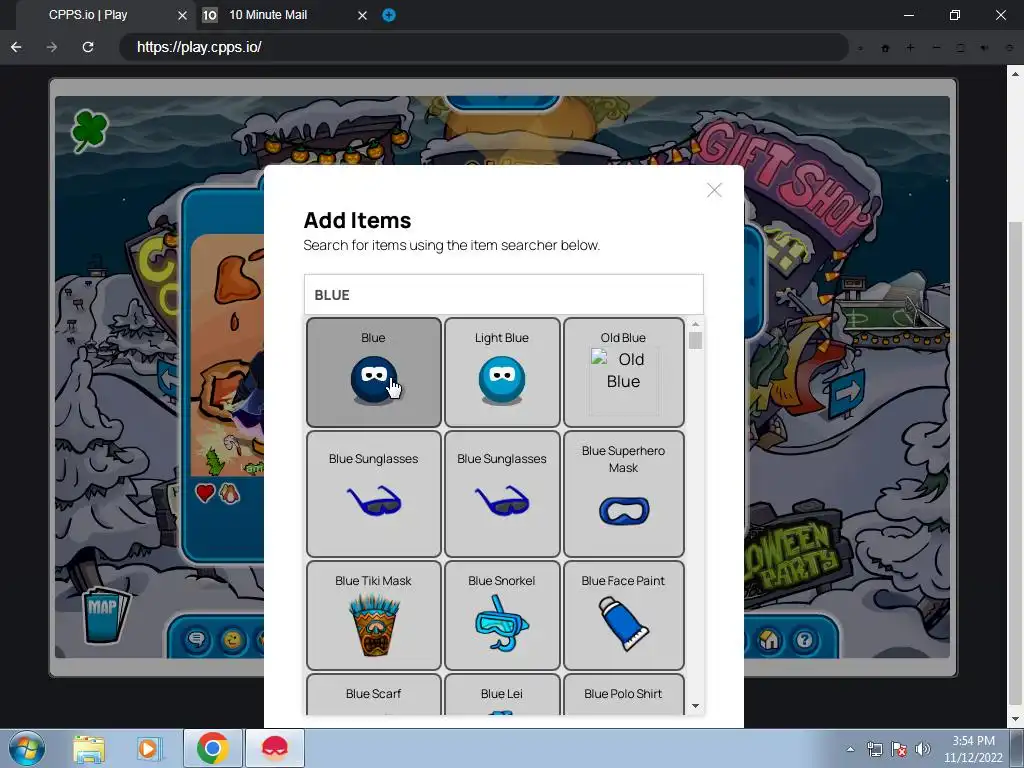
Task: Click the URL address bar
Action: [x=483, y=47]
